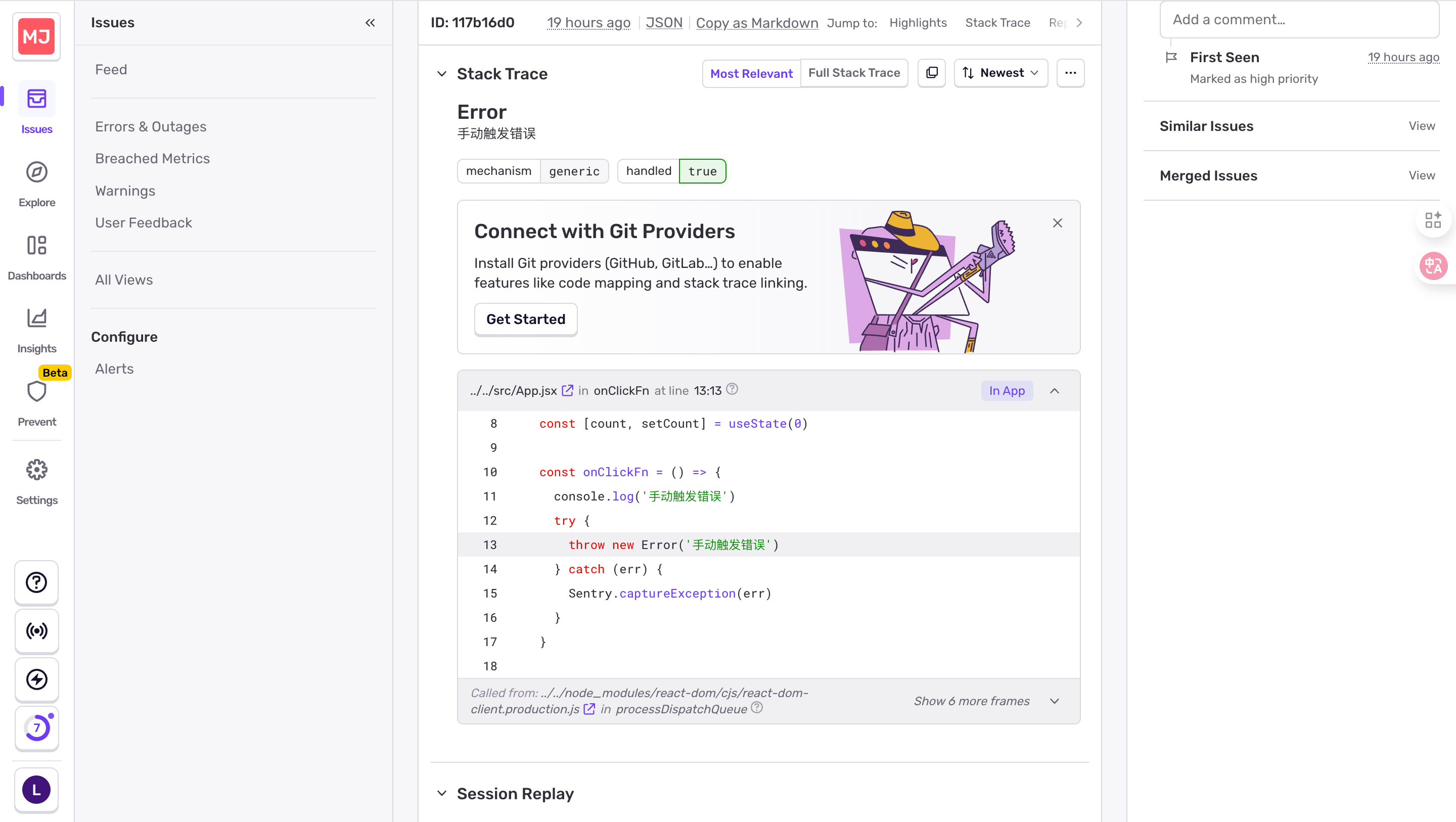
Task: Go to Dashboards section
Action: [37, 258]
